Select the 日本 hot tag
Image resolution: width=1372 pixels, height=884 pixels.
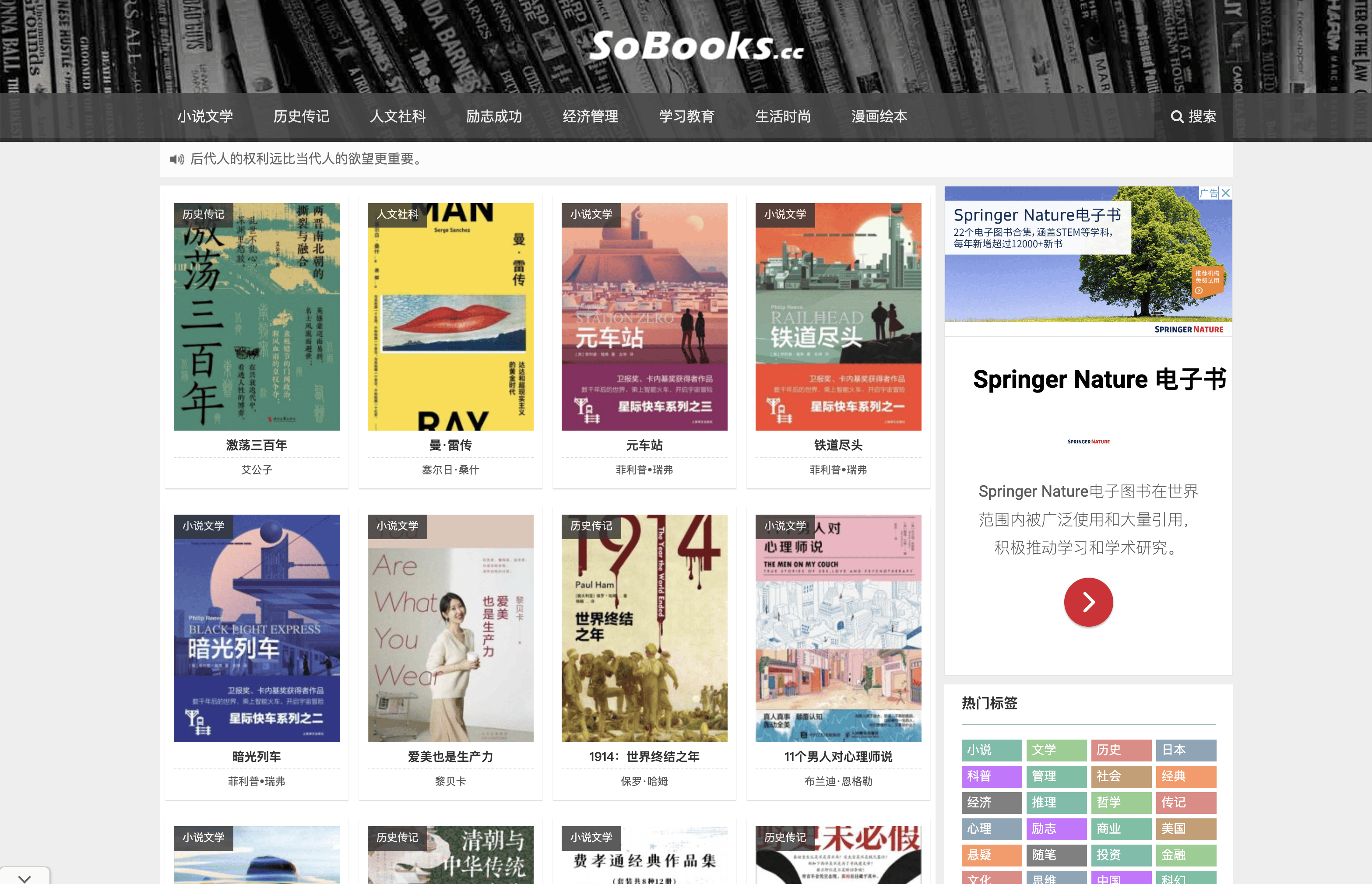pos(1186,750)
